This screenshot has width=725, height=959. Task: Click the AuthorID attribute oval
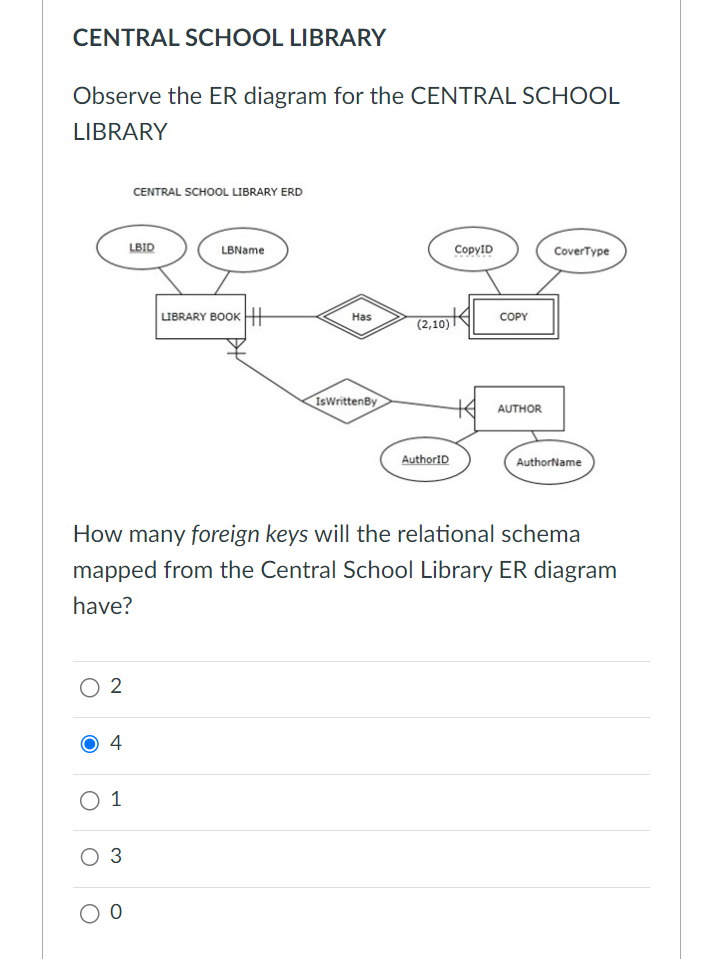(x=426, y=458)
